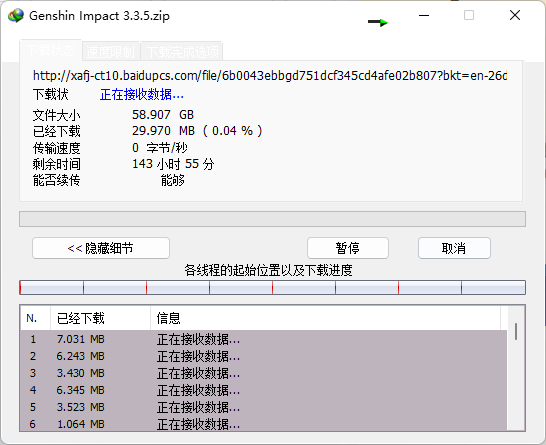This screenshot has height=445, width=546.
Task: Click the thread list vertical scrollbar
Action: [x=516, y=368]
